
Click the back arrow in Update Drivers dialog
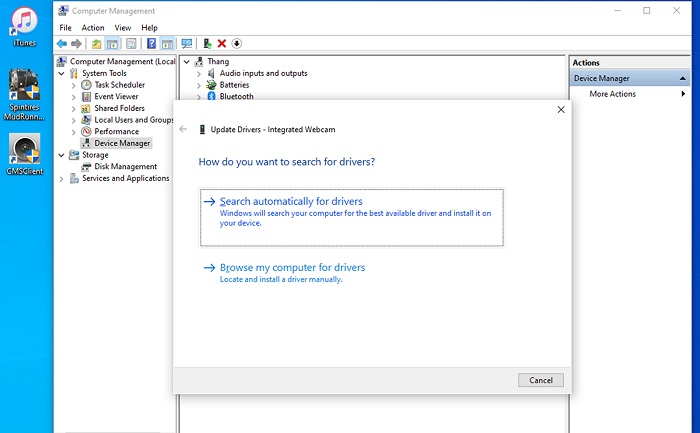[x=183, y=129]
